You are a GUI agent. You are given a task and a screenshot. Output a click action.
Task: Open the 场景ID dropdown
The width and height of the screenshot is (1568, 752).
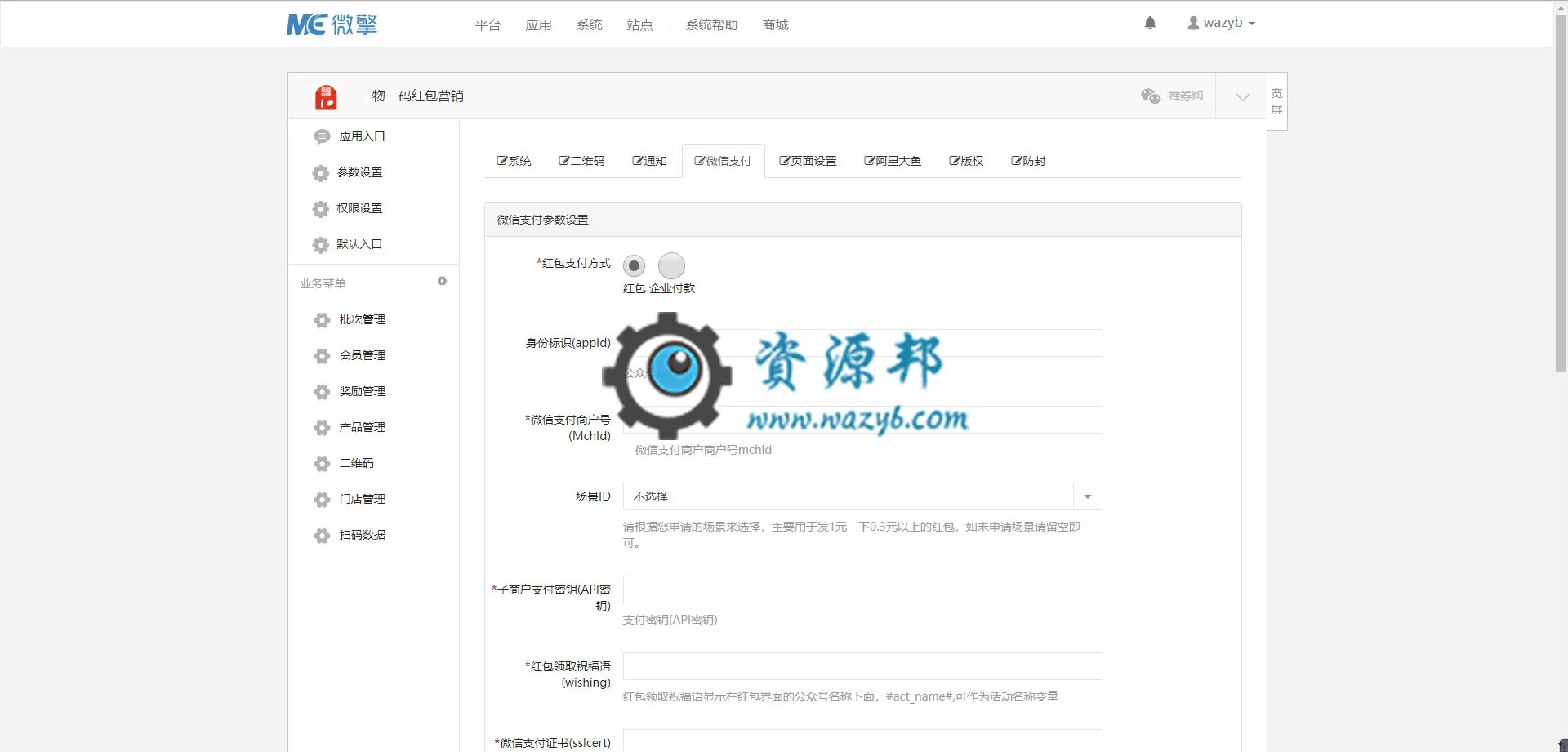tap(862, 496)
